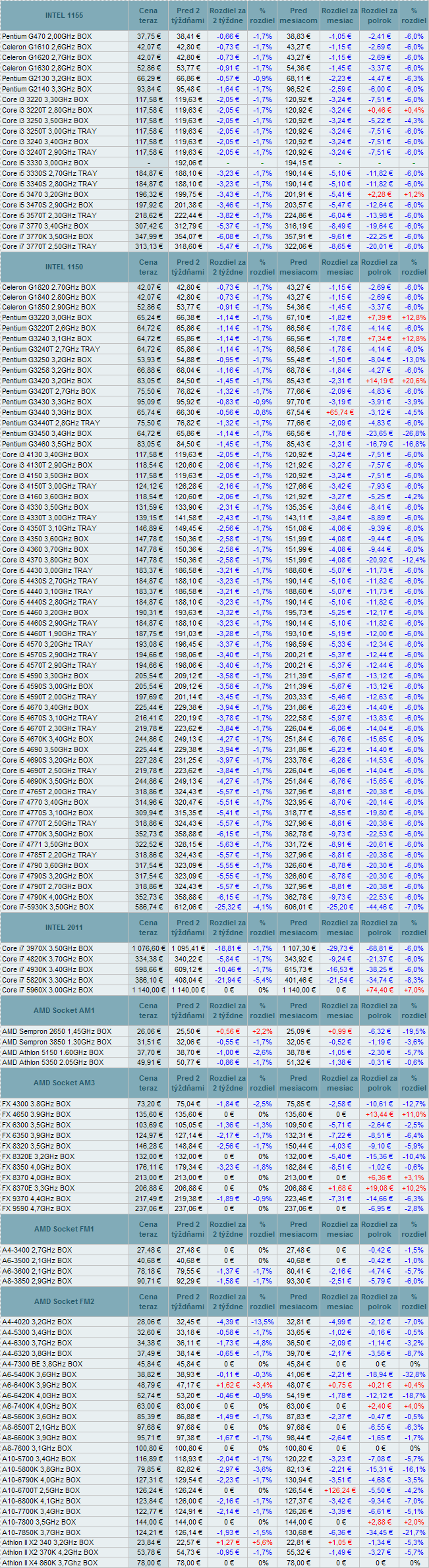Click the AMD Socket AM1 section header
The height and width of the screenshot is (1568, 429).
click(x=64, y=1010)
